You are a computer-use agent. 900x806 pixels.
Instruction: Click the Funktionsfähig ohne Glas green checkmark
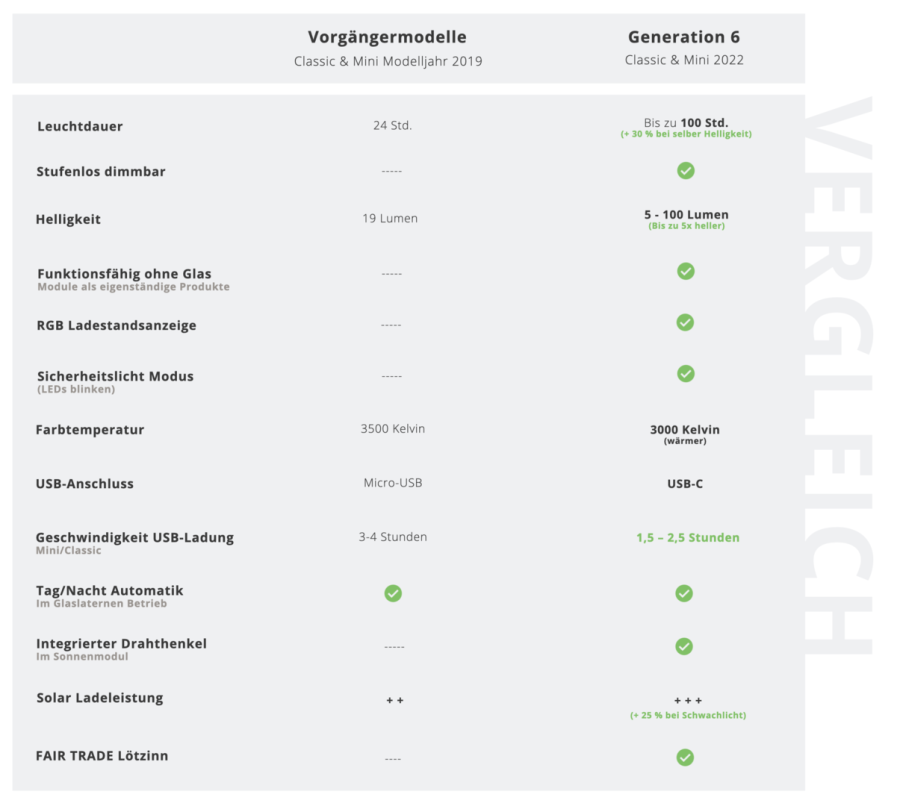[685, 271]
